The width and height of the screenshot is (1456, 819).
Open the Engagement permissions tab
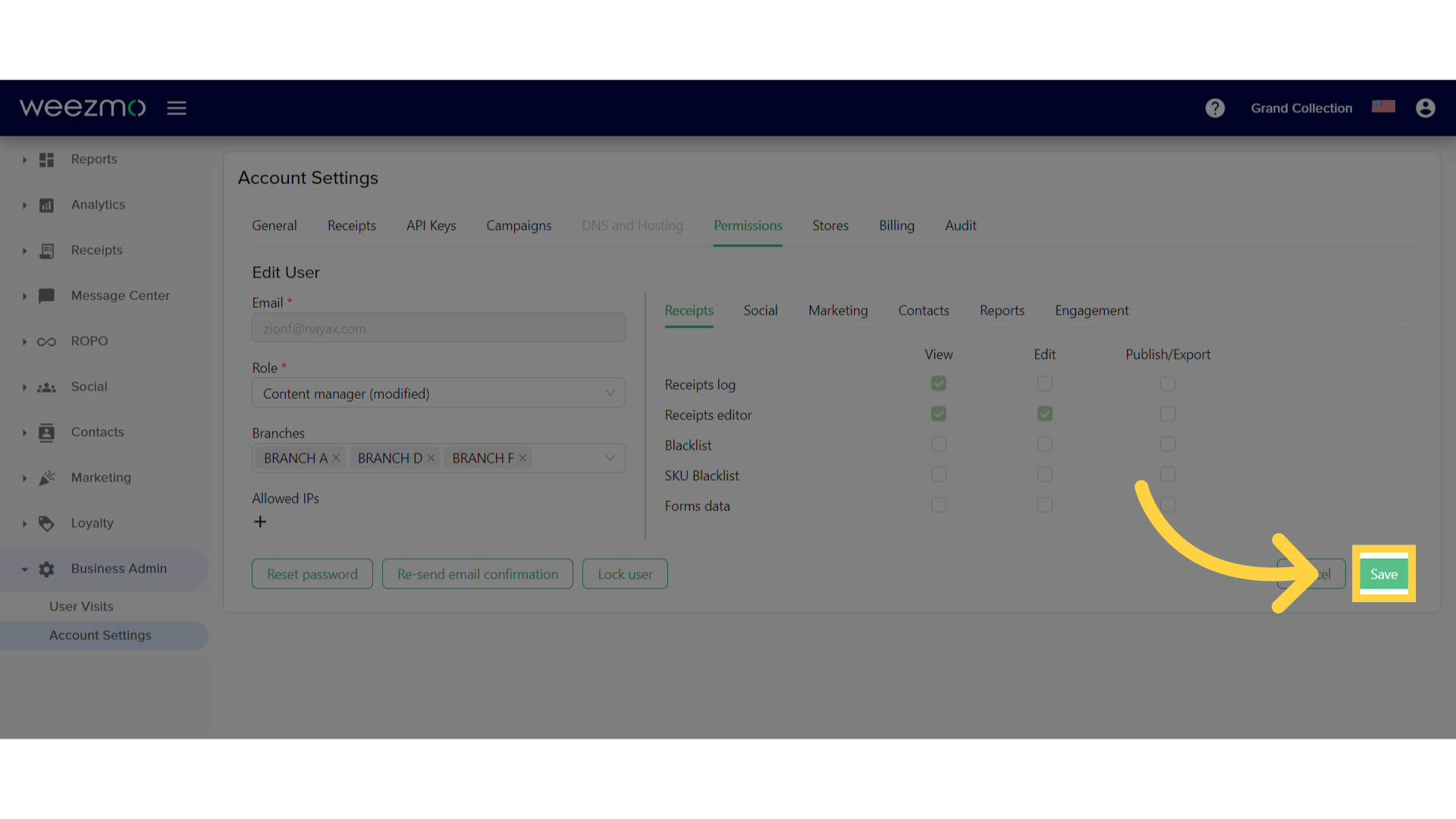click(1091, 311)
